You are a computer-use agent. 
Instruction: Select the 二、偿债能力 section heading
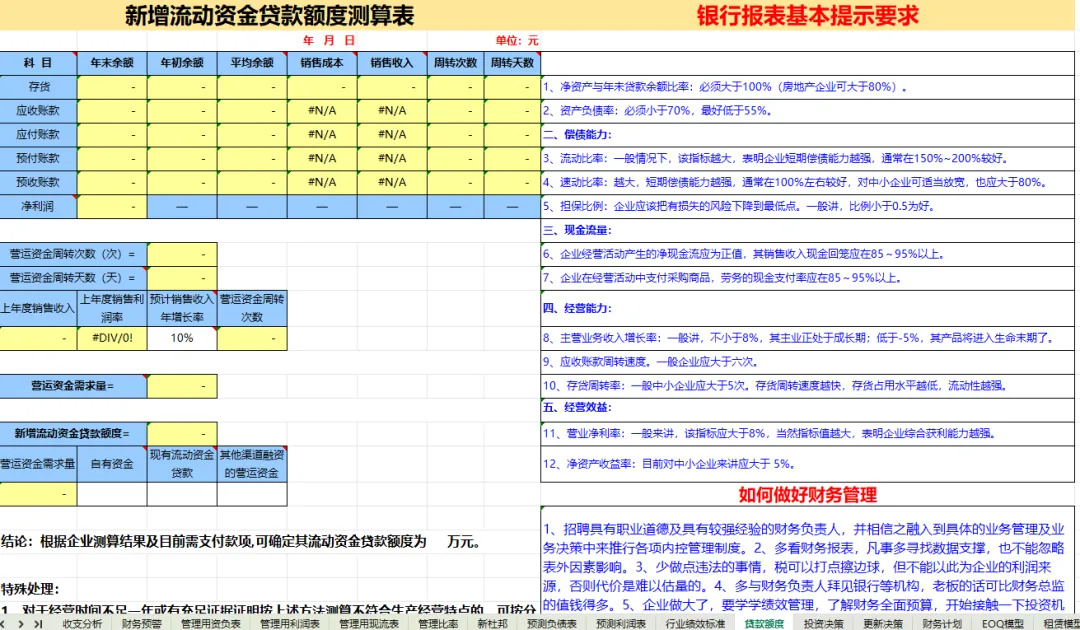coord(577,134)
